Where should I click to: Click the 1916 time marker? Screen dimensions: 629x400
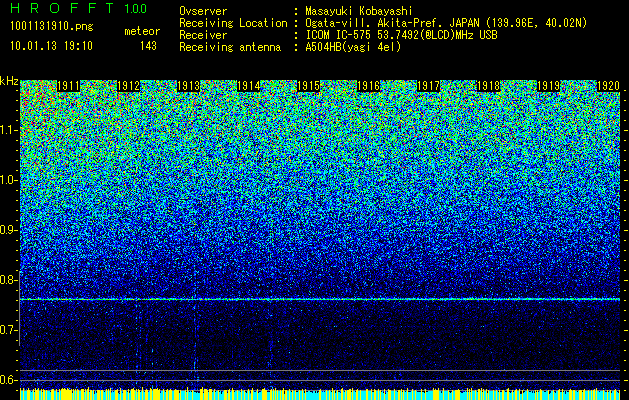click(369, 86)
